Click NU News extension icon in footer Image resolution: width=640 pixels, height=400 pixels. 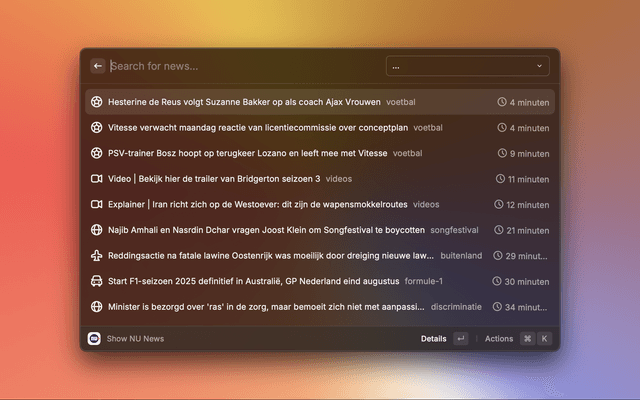(x=95, y=339)
